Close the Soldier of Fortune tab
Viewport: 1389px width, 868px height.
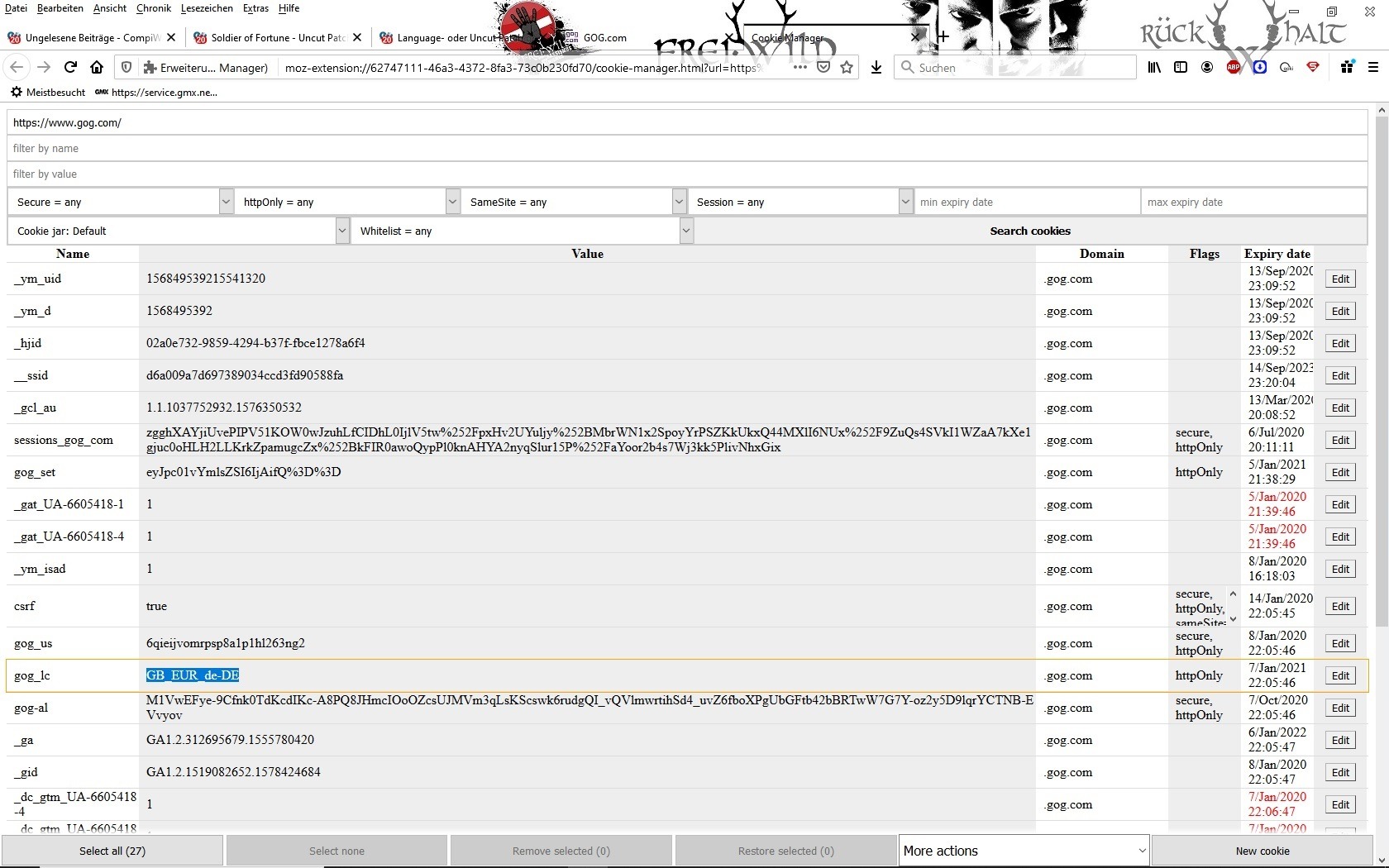point(357,37)
